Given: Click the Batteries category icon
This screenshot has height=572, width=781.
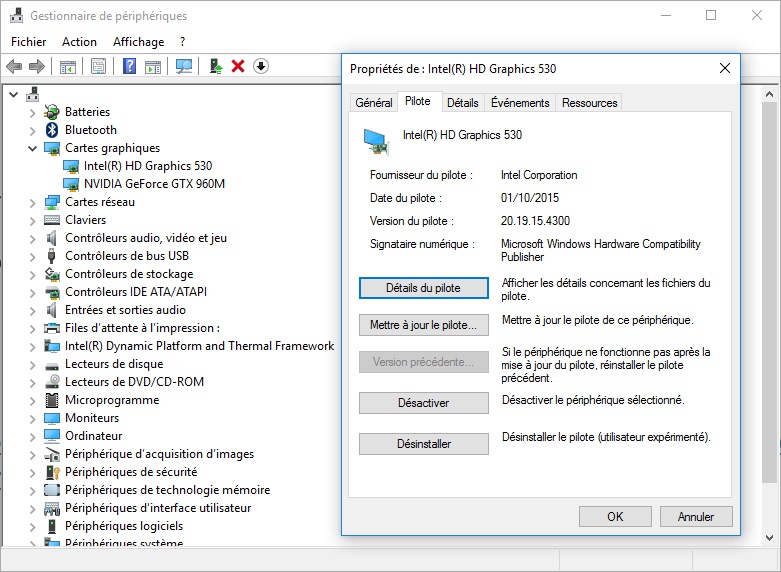Looking at the screenshot, I should [52, 112].
